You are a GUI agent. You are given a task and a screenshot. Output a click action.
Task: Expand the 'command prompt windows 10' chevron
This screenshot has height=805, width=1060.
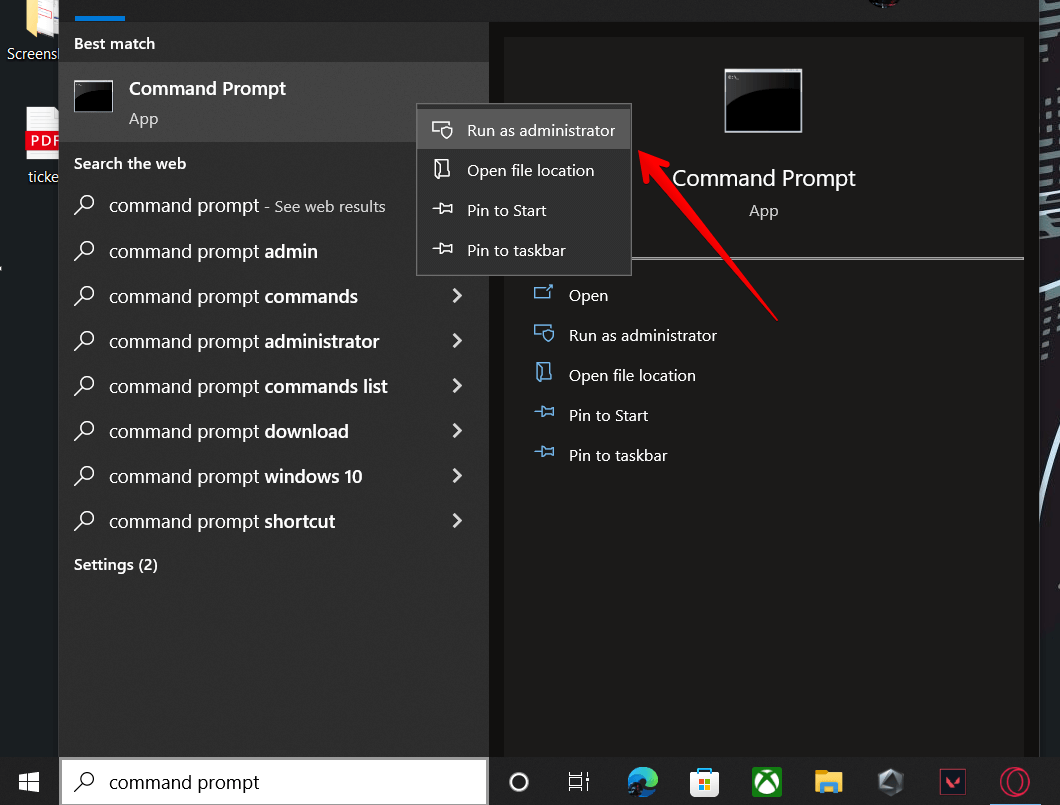point(457,476)
